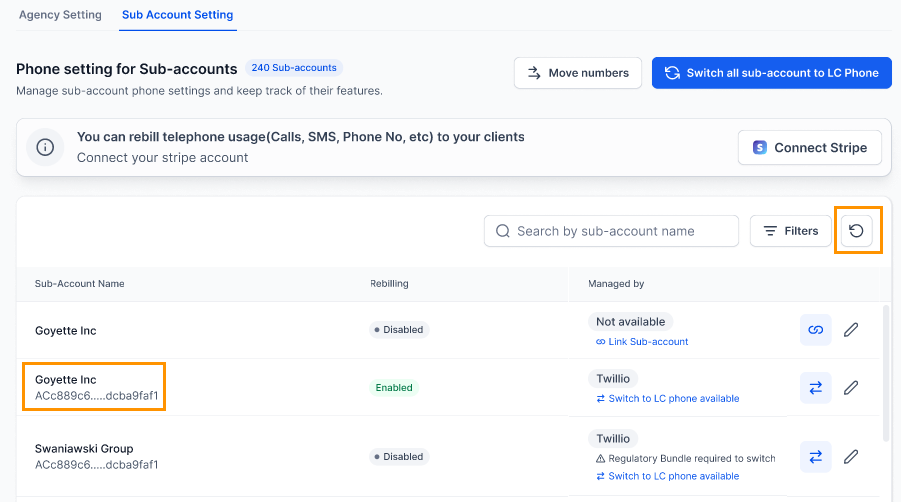Click the table's vertical scrollbar
The width and height of the screenshot is (901, 502).
point(885,370)
